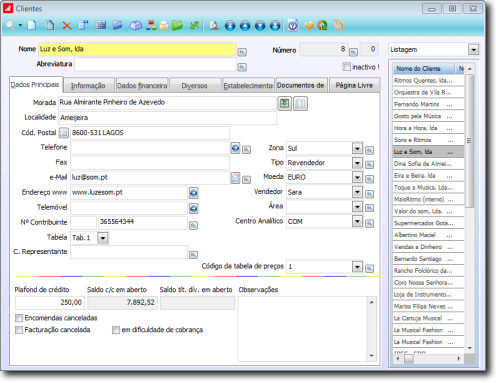The image size is (496, 383).
Task: Open the Vendedor dropdown showing Sara
Action: click(x=357, y=192)
